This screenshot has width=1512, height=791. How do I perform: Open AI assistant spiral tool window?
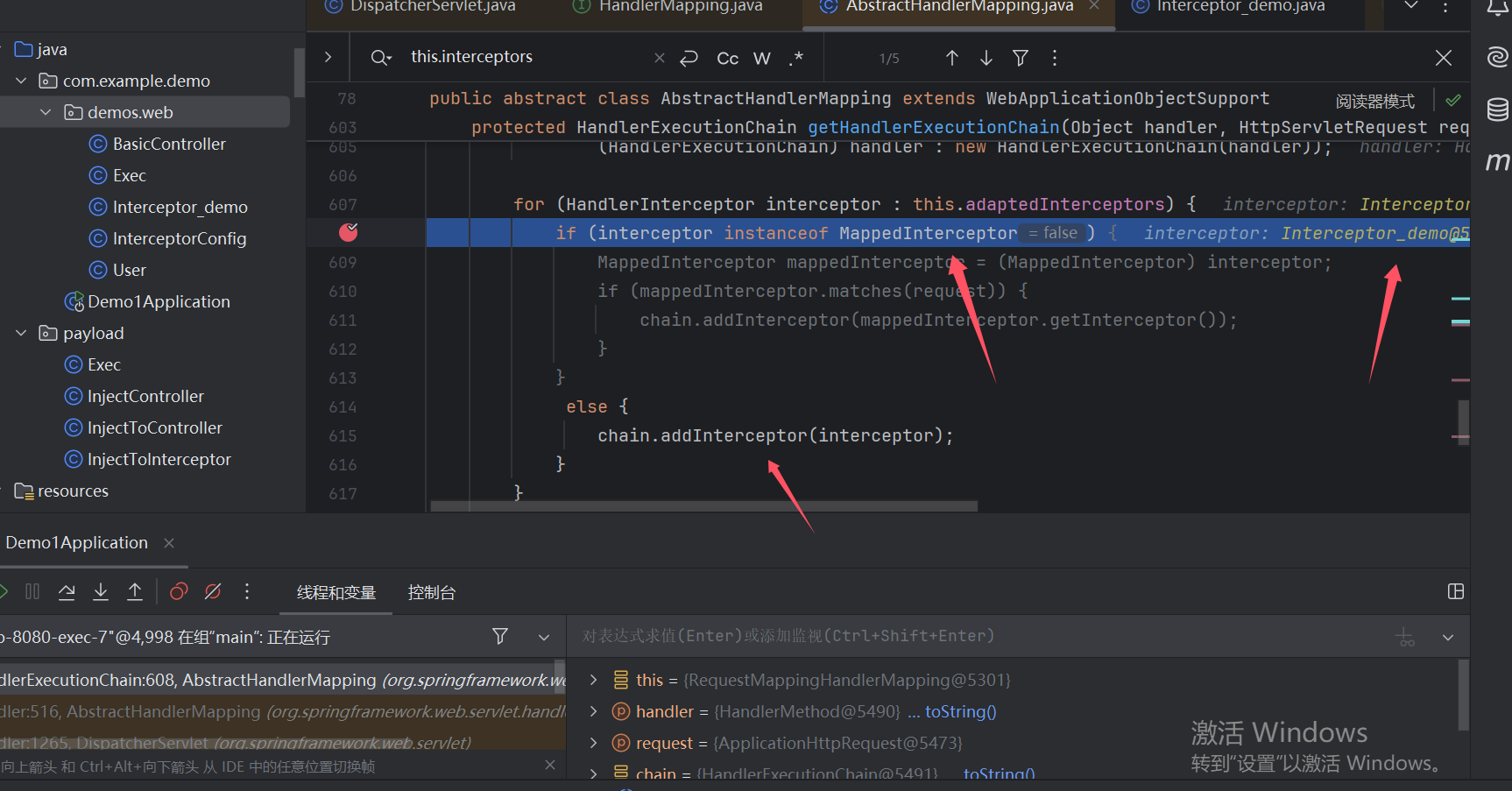(1497, 58)
